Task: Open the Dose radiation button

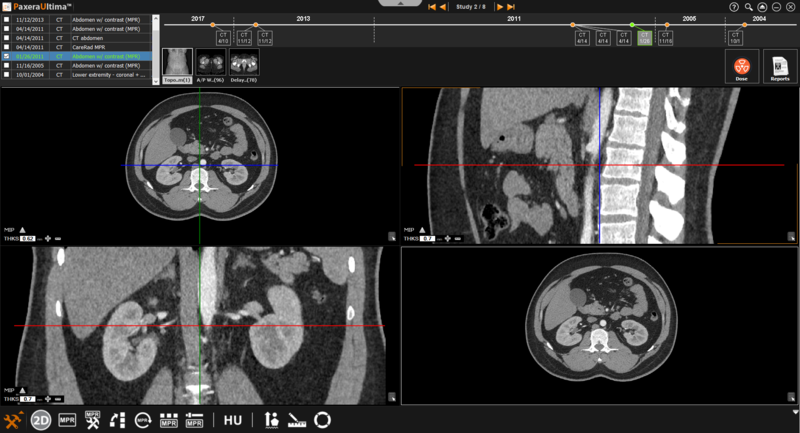Action: tap(741, 67)
